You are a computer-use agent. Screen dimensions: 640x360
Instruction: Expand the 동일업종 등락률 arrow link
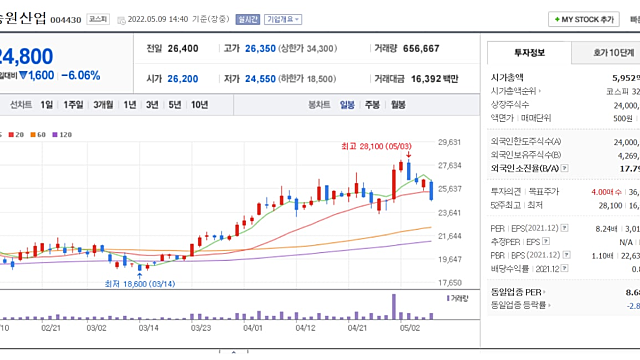549,305
